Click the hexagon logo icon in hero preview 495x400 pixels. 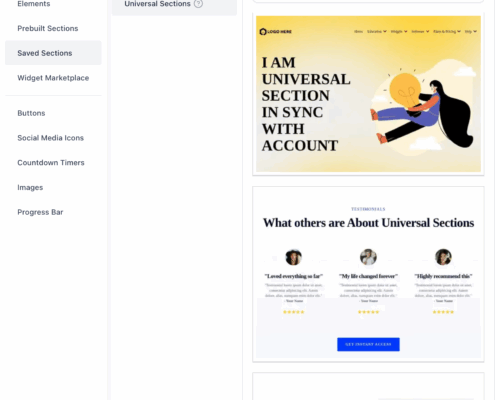click(263, 32)
